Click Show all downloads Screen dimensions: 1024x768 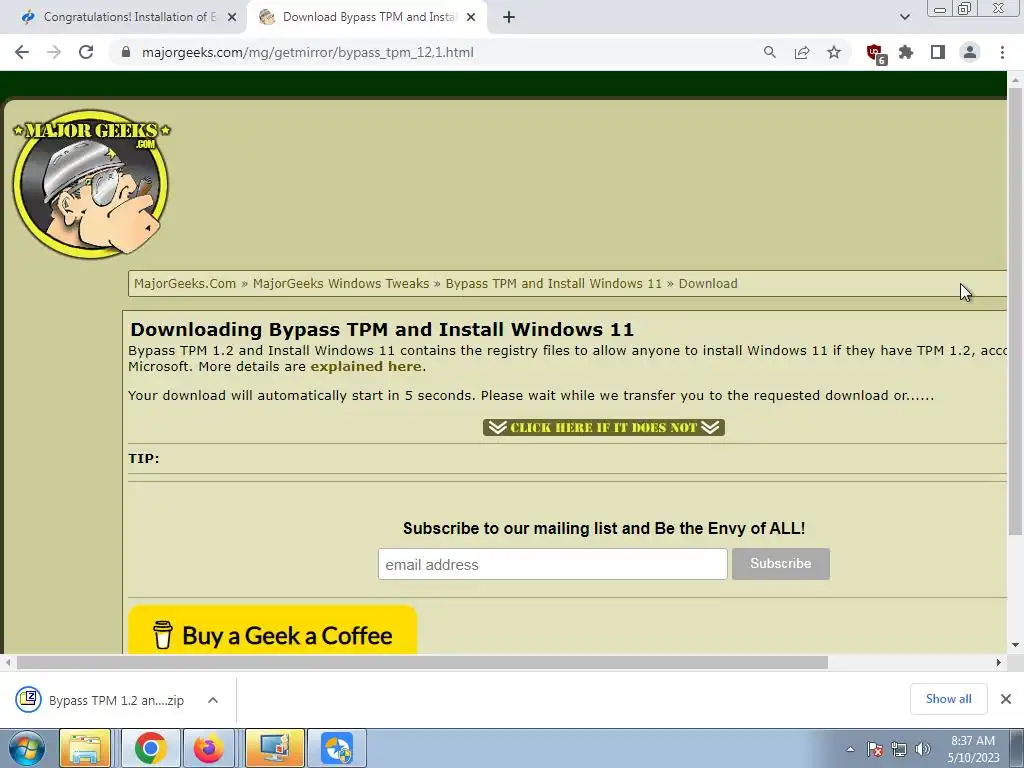click(x=948, y=699)
